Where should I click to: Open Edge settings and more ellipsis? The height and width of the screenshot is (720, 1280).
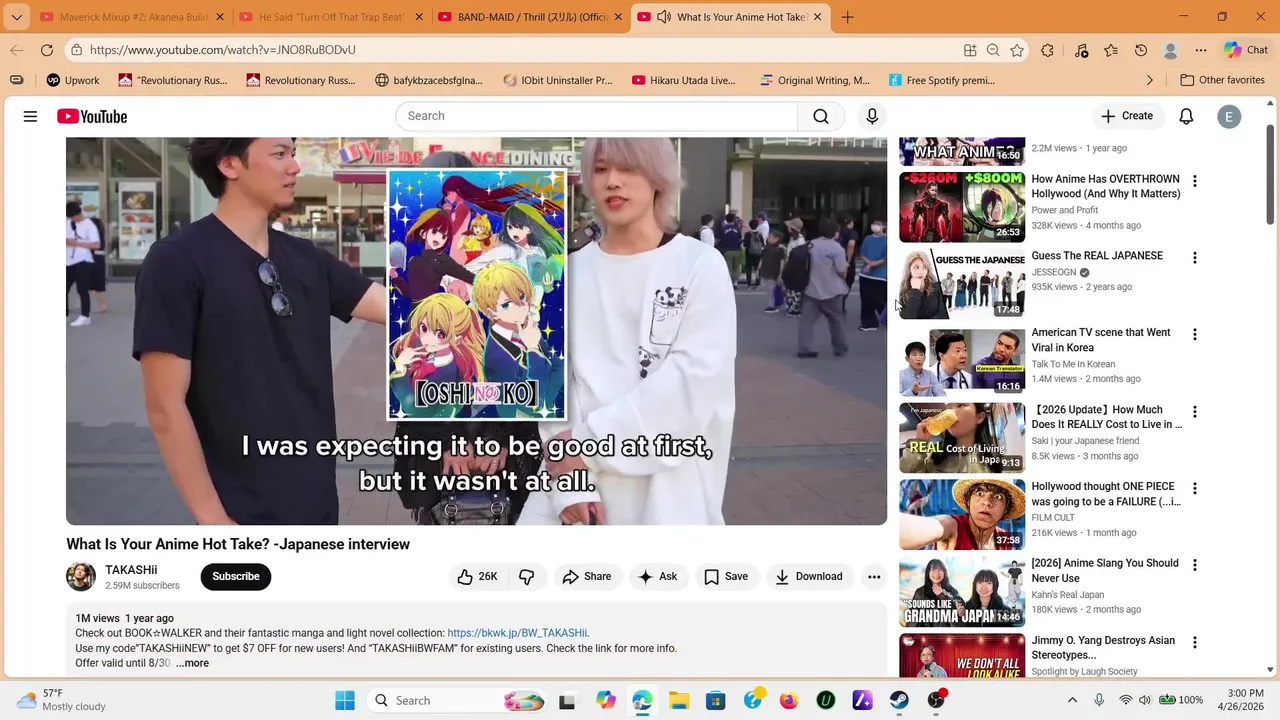[x=1200, y=50]
